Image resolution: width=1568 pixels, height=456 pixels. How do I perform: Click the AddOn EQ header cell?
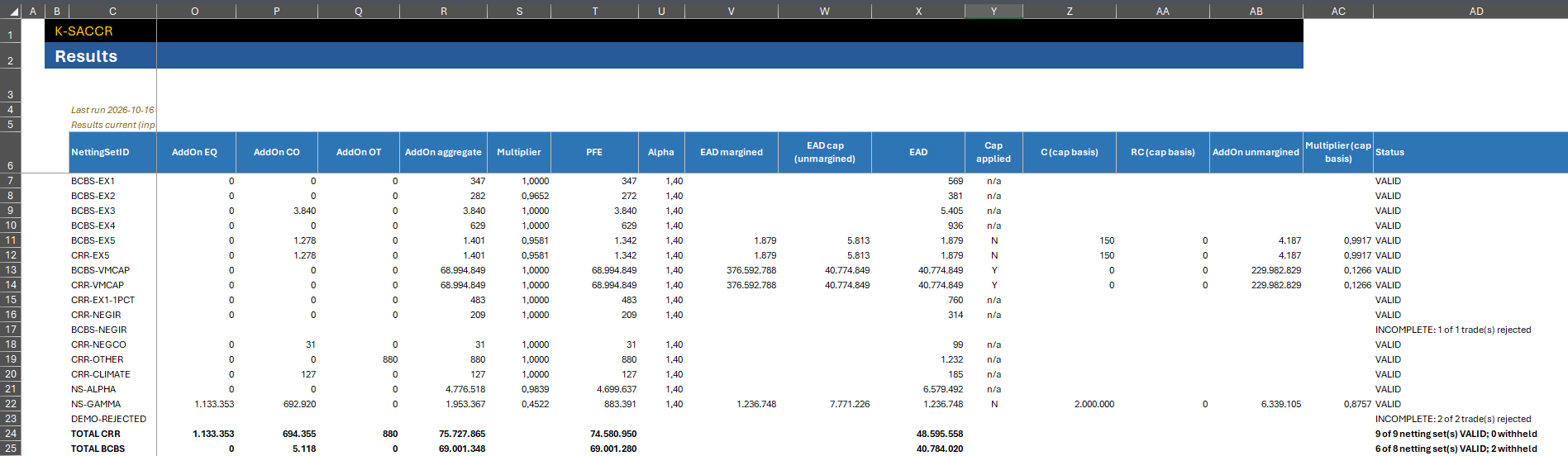(196, 152)
